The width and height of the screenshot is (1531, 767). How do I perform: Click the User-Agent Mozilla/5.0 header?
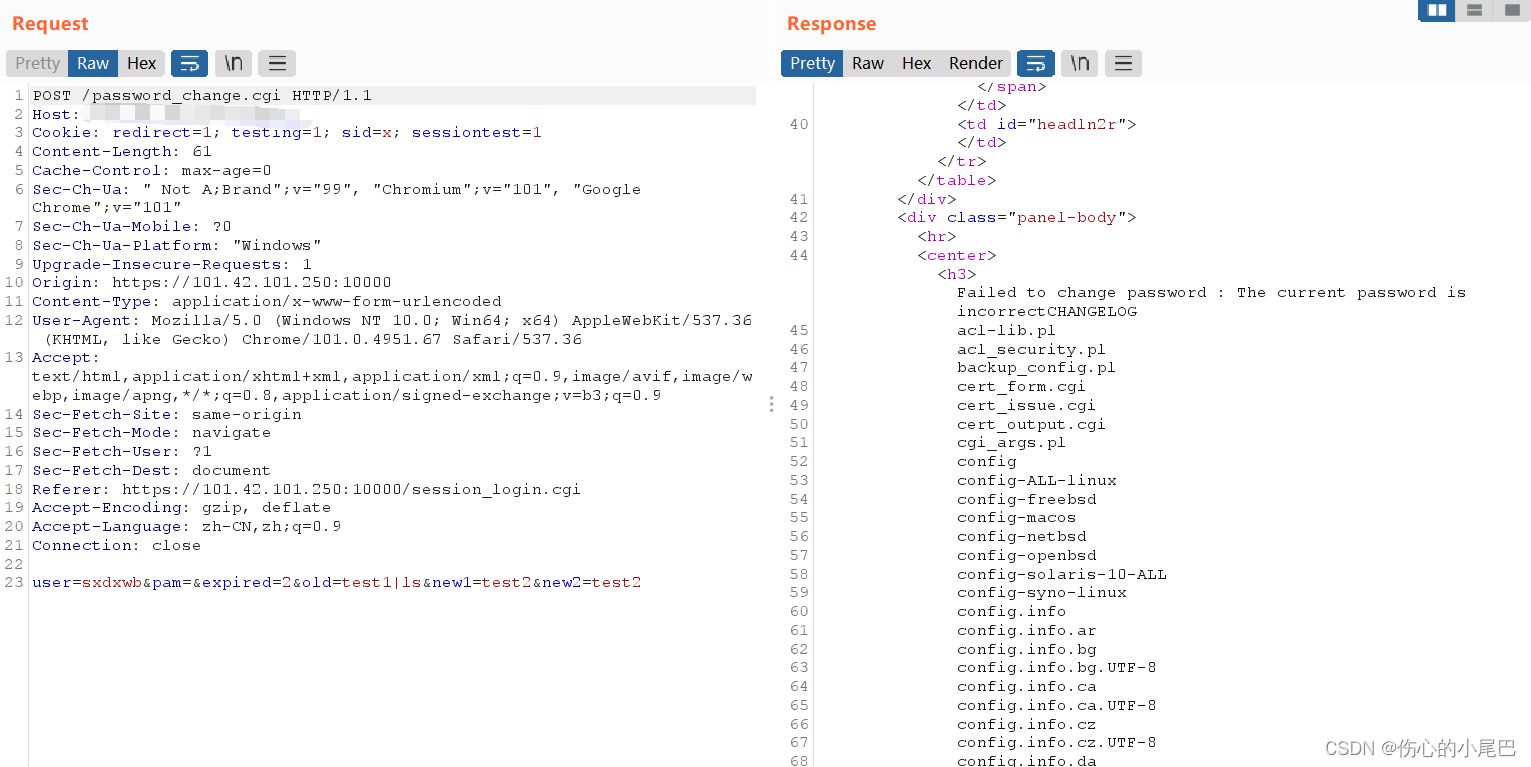pyautogui.click(x=392, y=330)
